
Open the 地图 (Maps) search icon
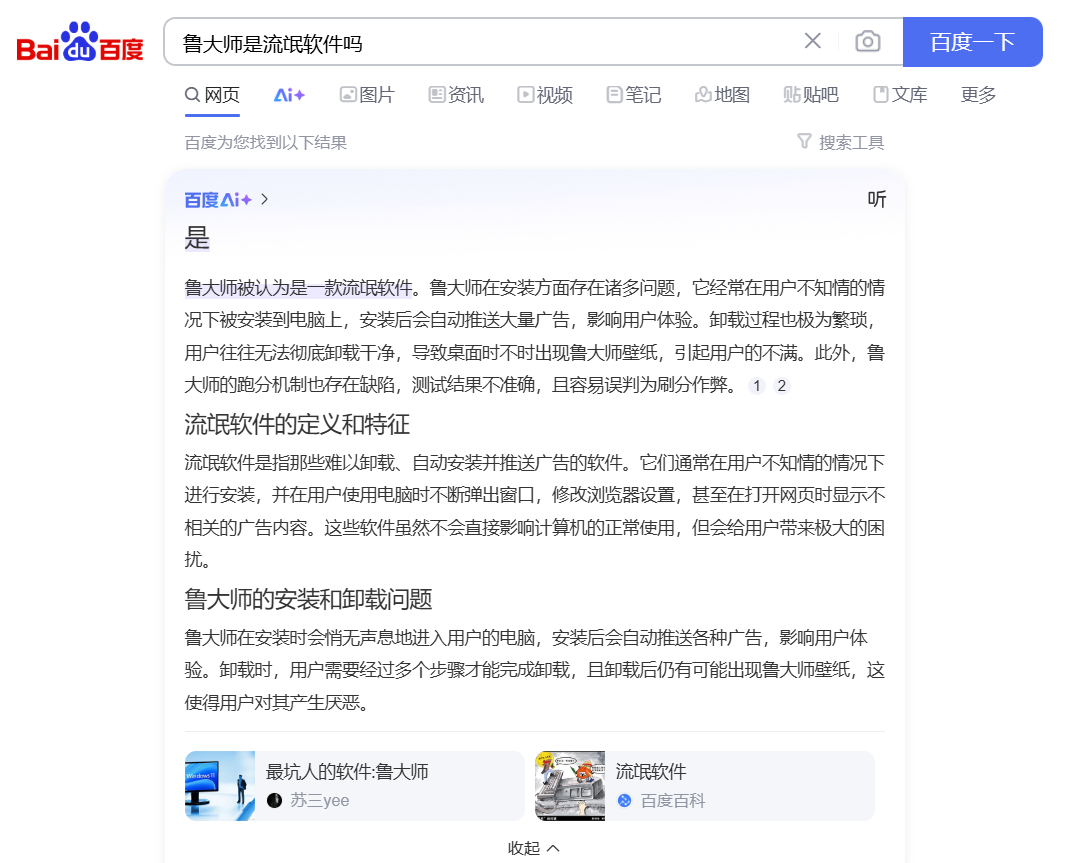pyautogui.click(x=722, y=94)
